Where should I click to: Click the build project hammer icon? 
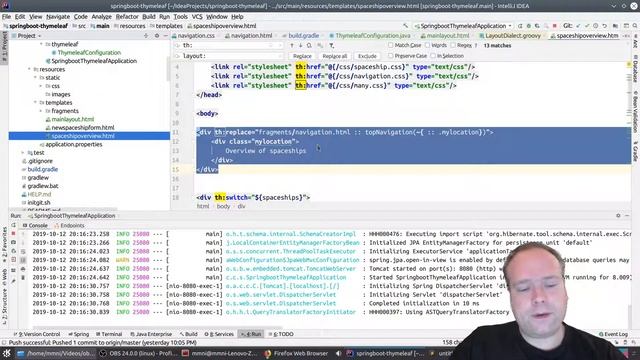pos(405,26)
